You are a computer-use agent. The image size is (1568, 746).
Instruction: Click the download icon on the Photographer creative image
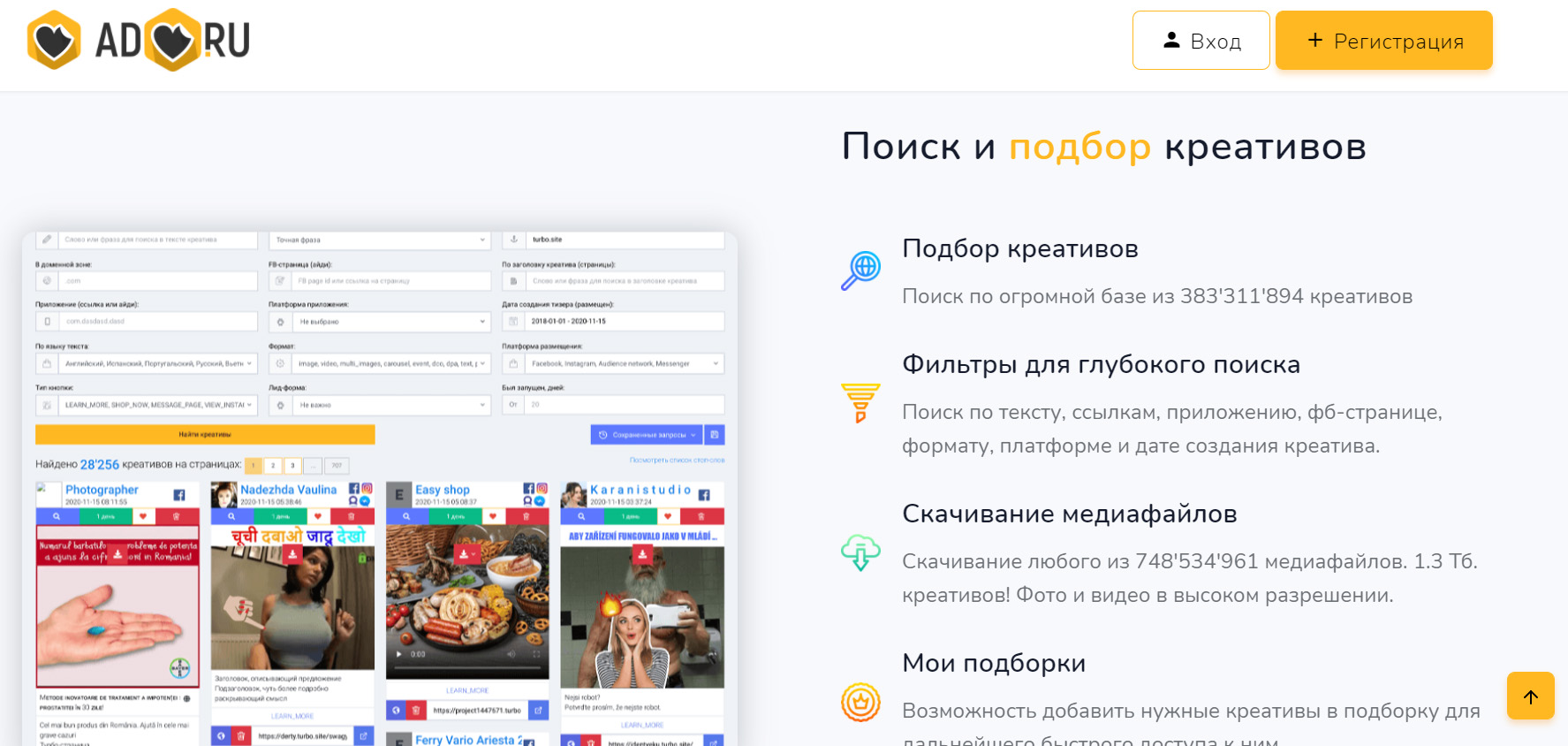click(117, 554)
